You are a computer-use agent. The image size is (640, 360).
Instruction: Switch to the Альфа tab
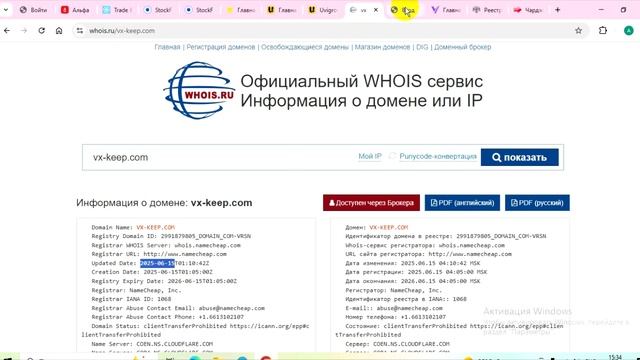pos(75,10)
